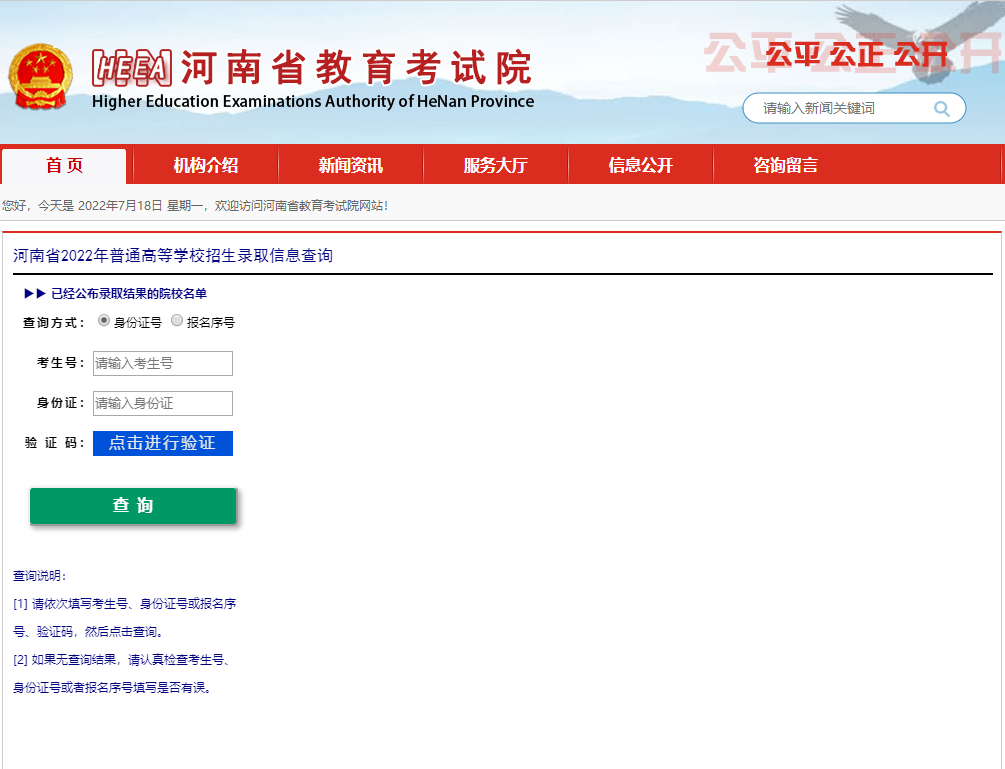Open the 机构介绍 menu item

[x=205, y=166]
